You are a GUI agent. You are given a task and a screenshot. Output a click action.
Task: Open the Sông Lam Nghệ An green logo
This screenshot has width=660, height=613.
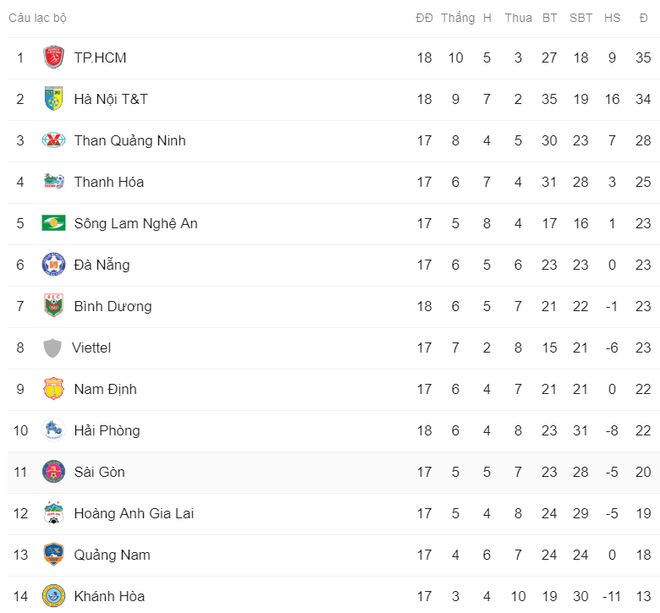[53, 223]
